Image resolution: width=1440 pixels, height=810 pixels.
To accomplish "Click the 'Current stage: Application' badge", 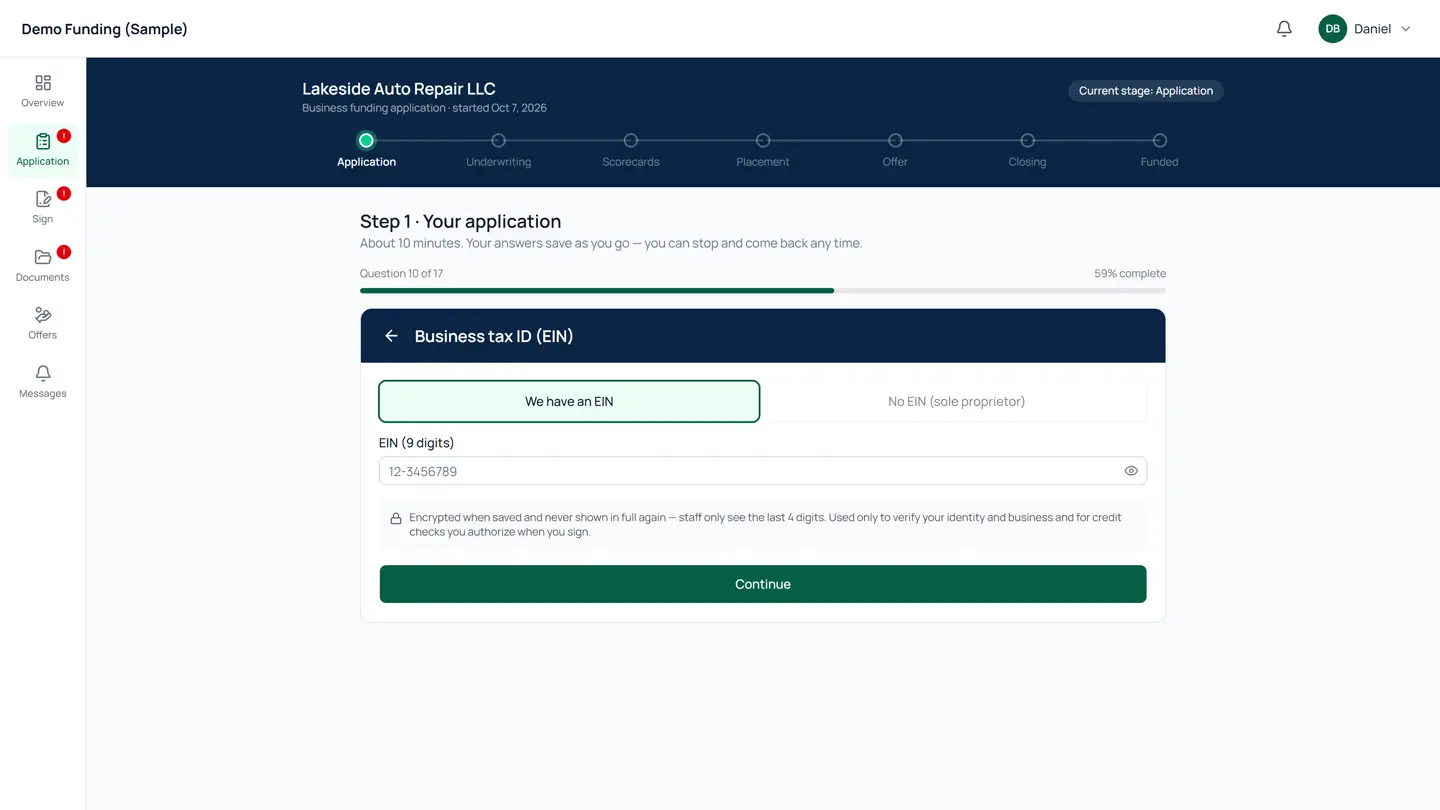I will 1146,91.
